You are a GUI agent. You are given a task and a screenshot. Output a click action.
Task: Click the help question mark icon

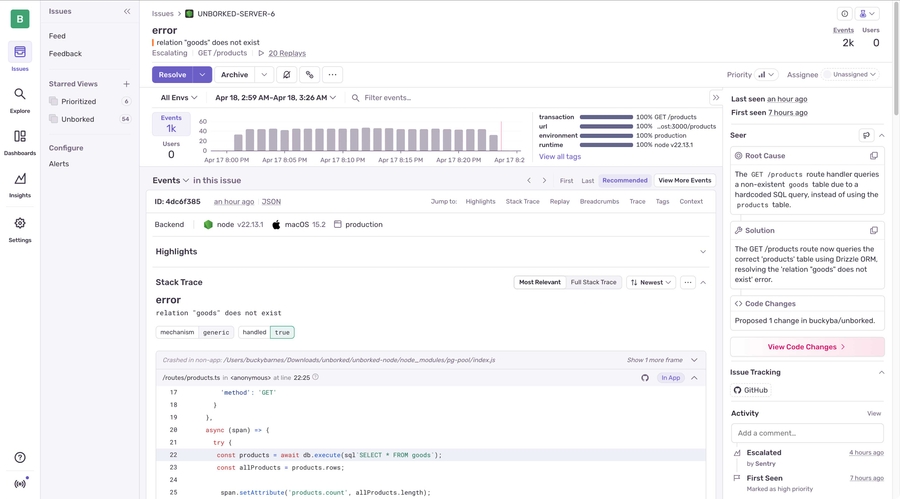coord(20,458)
